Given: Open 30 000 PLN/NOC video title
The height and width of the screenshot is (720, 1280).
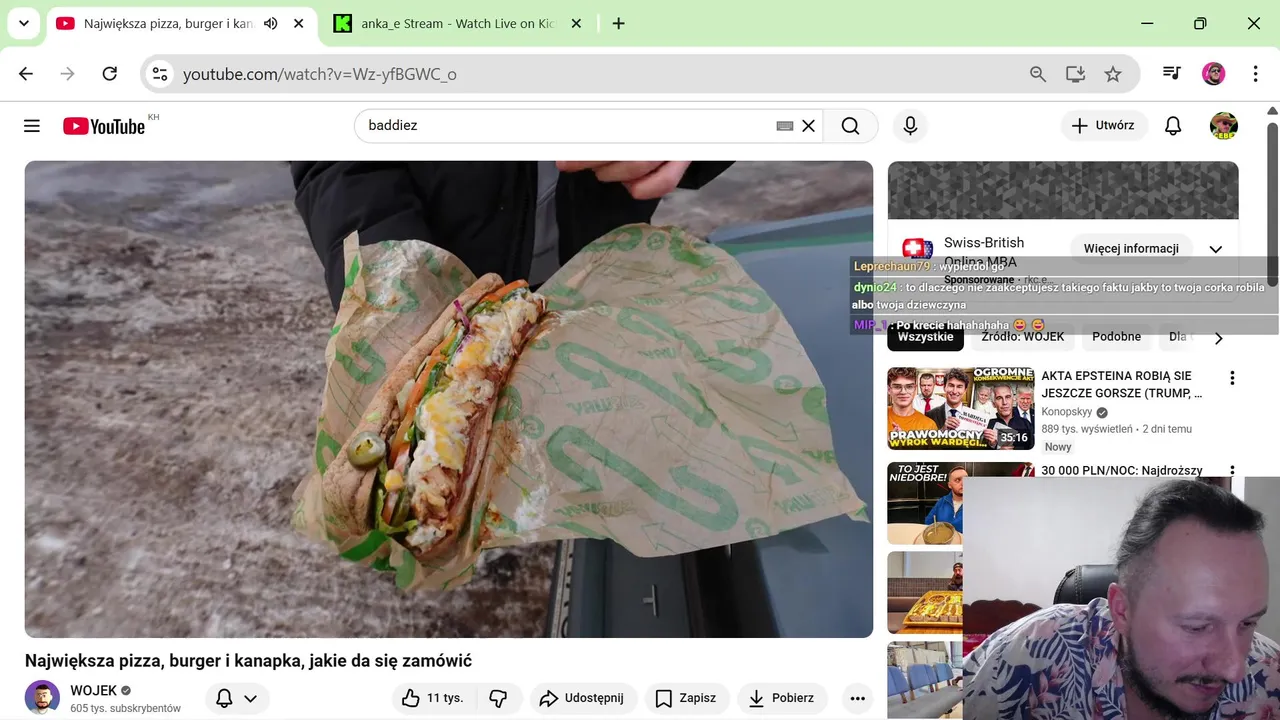Looking at the screenshot, I should click(1122, 470).
